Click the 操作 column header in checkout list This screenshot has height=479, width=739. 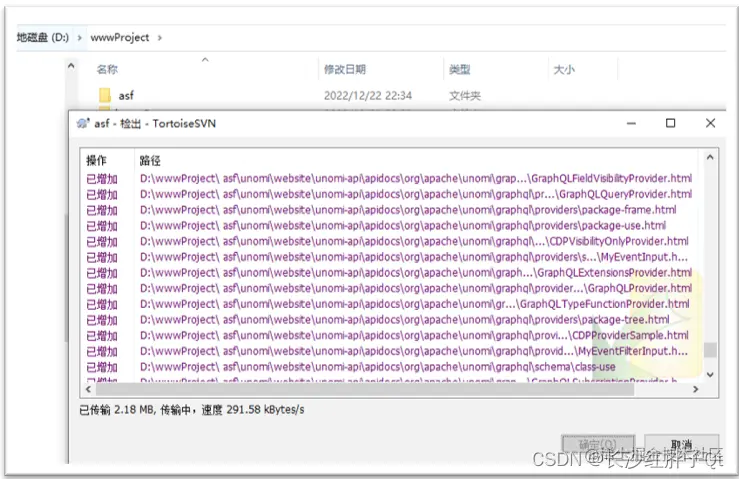point(97,161)
